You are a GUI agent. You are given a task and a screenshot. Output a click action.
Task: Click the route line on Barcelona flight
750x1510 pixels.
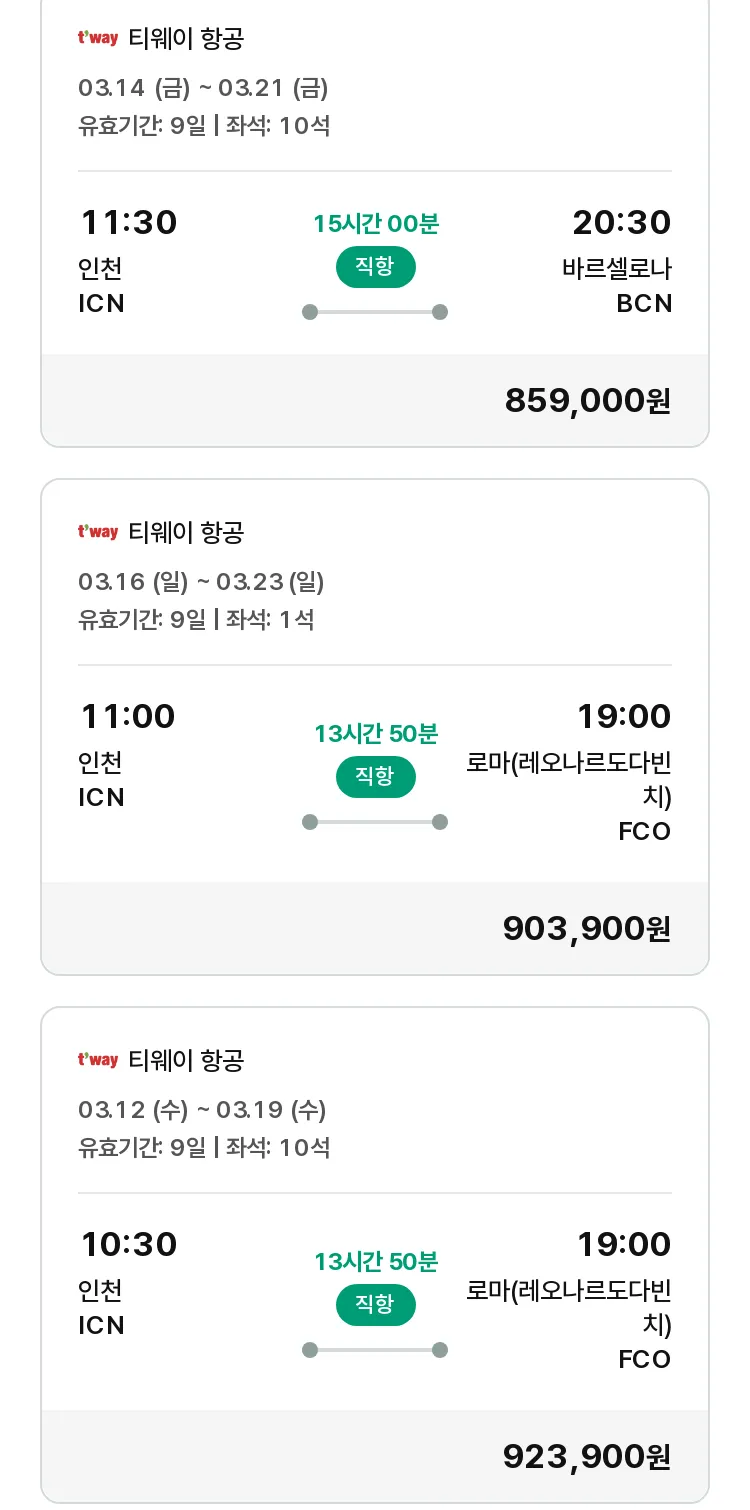375,312
